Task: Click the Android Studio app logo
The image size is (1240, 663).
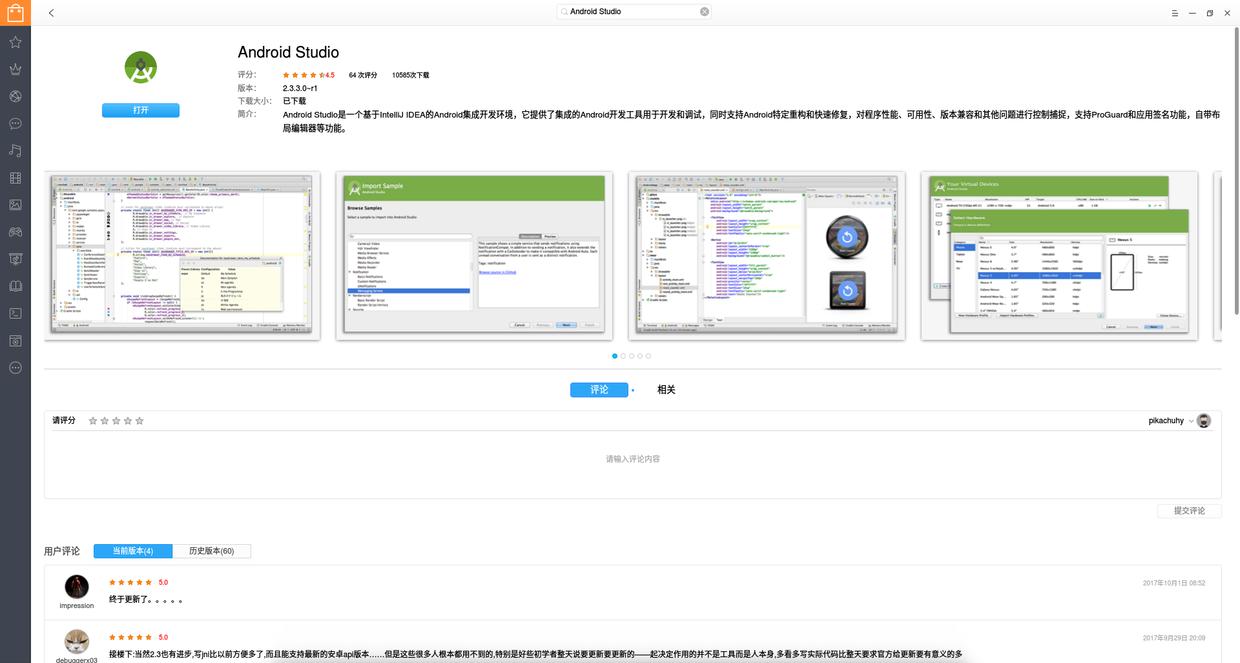Action: [x=141, y=68]
